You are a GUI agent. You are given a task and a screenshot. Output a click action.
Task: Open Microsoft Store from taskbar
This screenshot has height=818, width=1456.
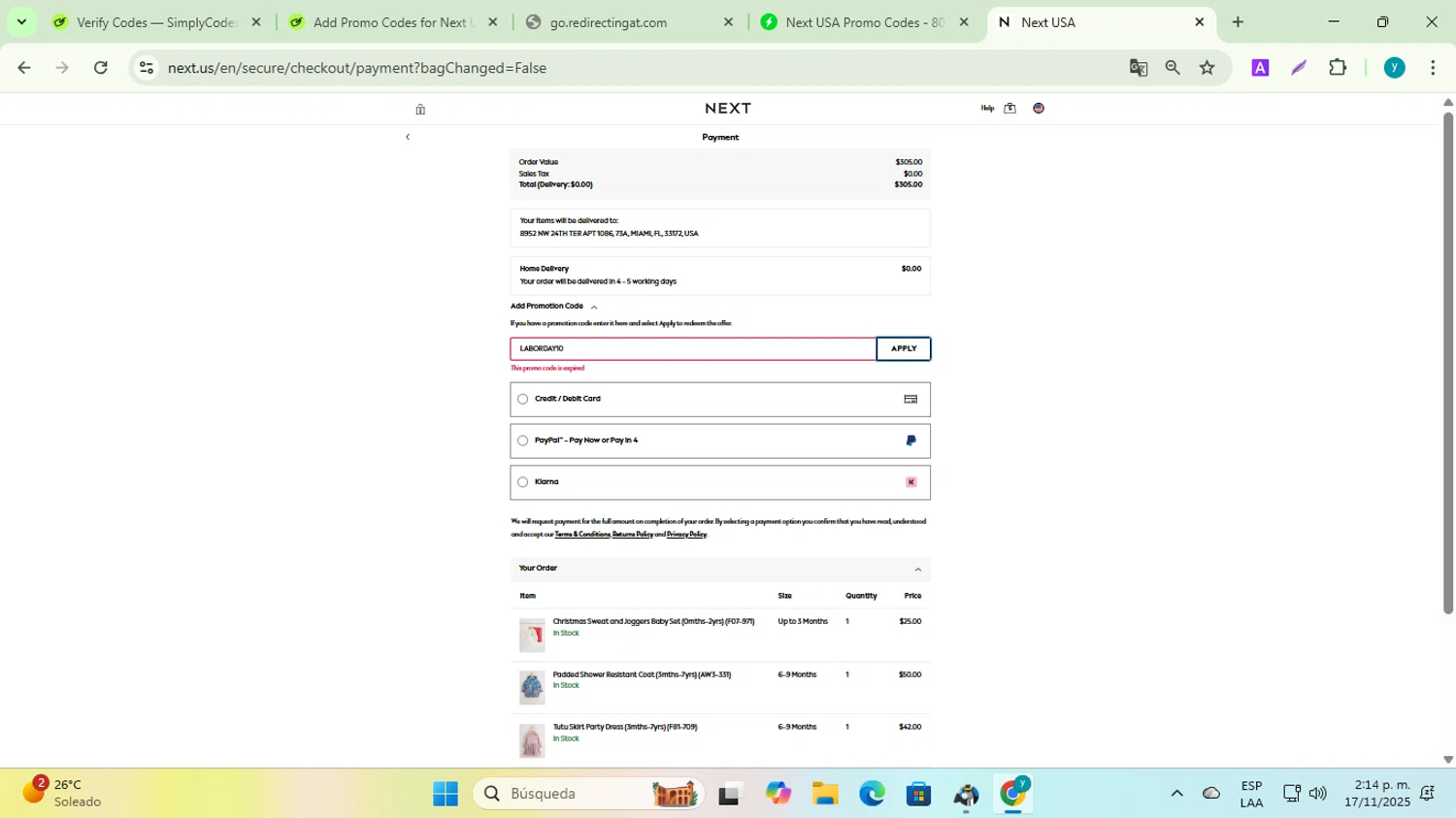918,794
